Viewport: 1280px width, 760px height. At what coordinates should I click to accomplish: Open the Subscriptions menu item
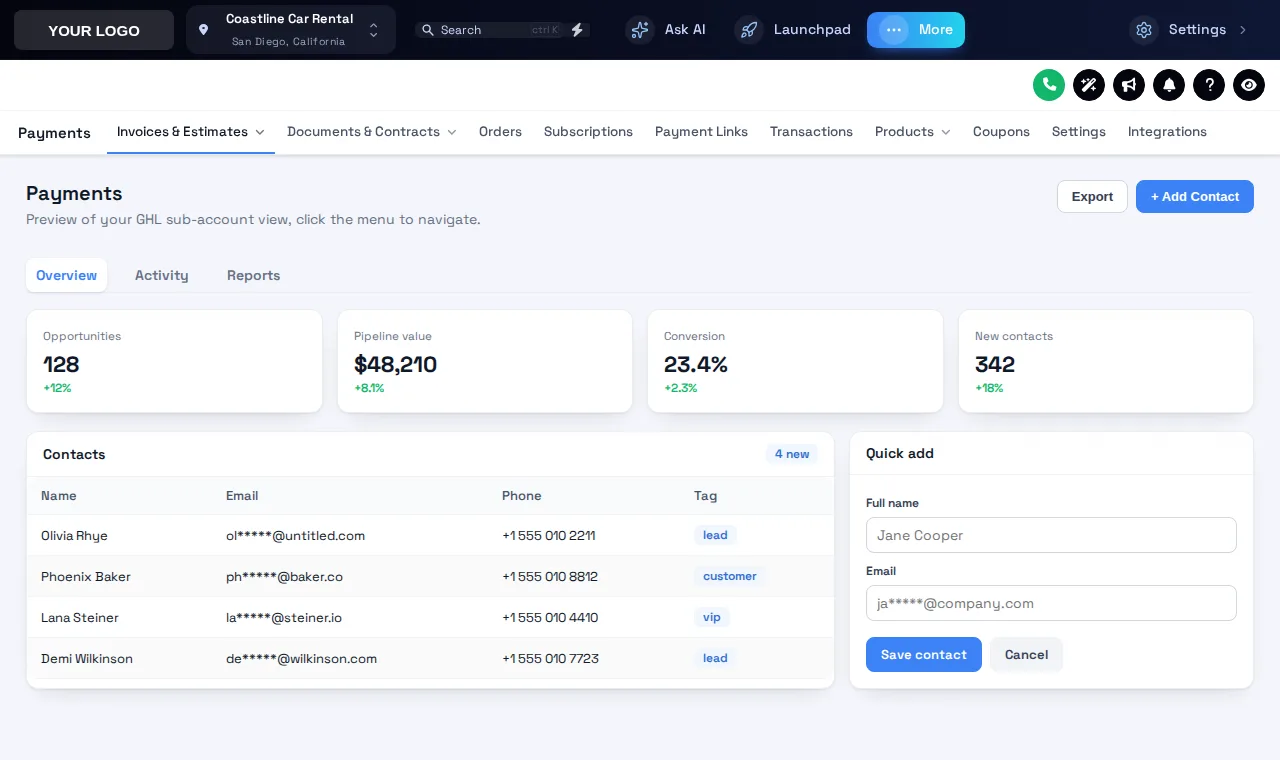click(x=588, y=132)
